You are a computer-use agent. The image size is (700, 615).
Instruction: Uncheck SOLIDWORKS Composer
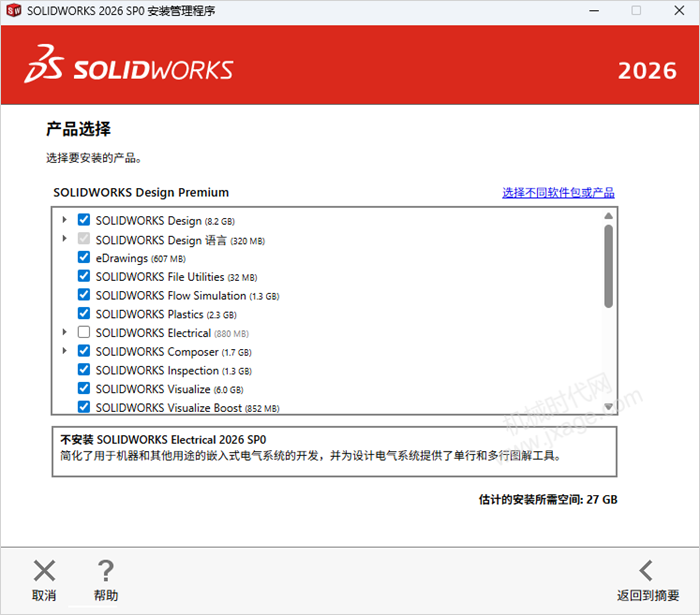[84, 351]
